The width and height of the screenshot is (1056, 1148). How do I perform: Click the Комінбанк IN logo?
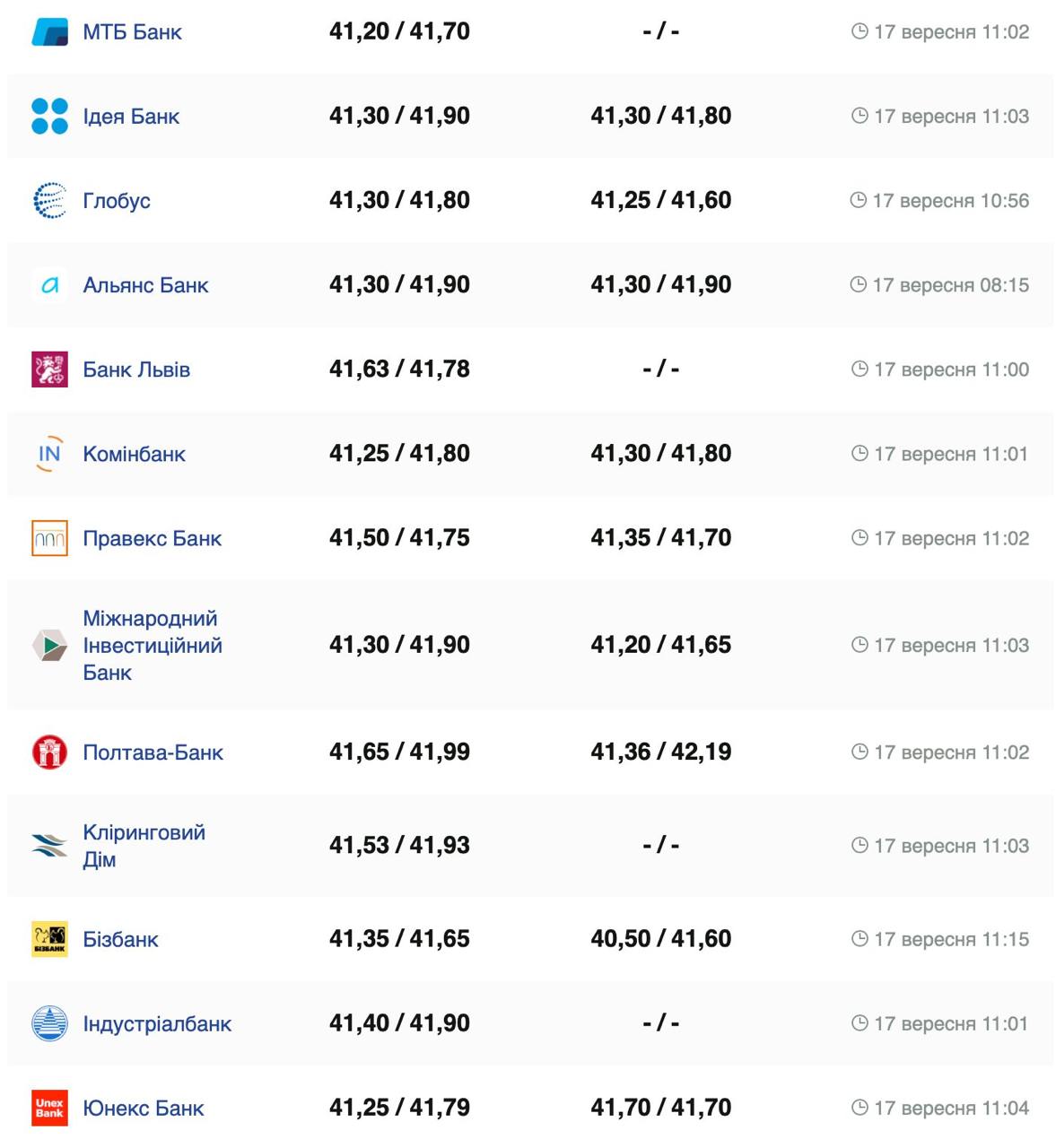pos(49,454)
